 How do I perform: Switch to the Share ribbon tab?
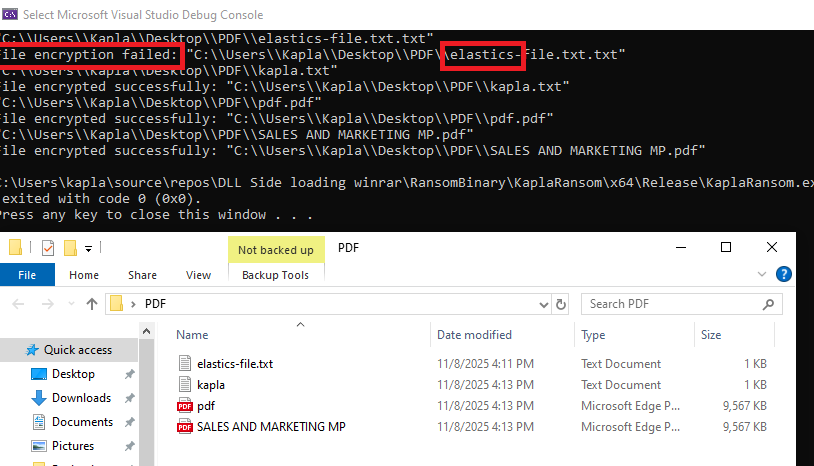click(142, 275)
